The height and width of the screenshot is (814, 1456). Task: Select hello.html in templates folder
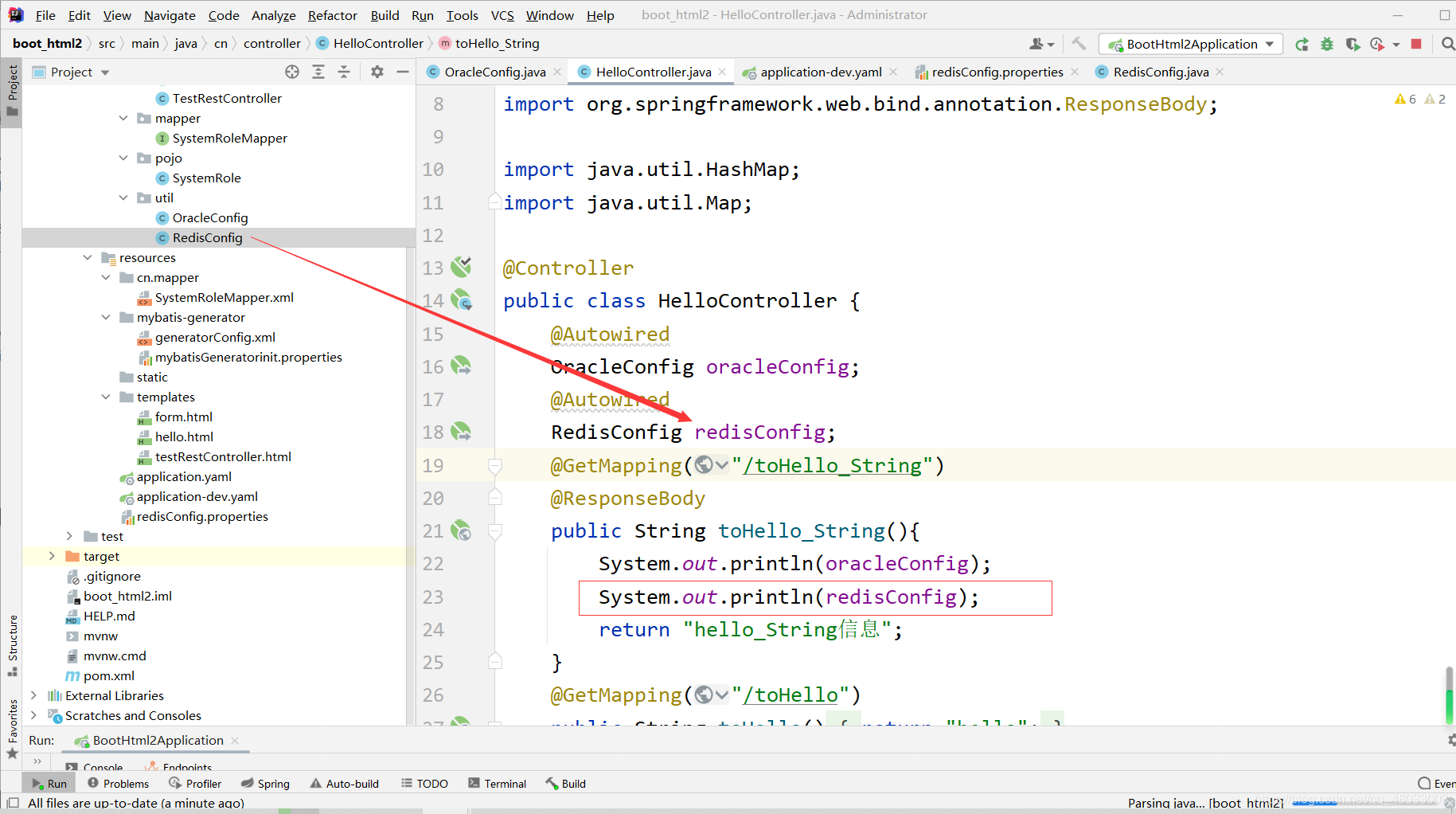(184, 436)
